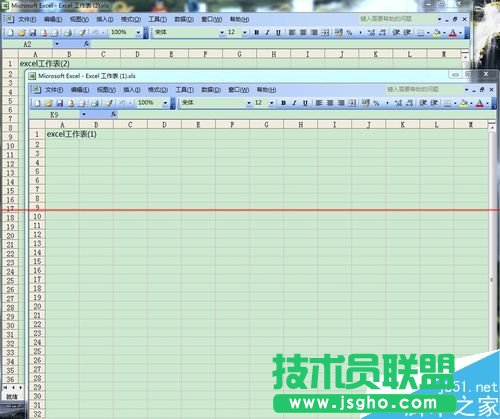Open Fill Color swatch in 工作表 (1) window
This screenshot has height=419, width=500.
(463, 103)
